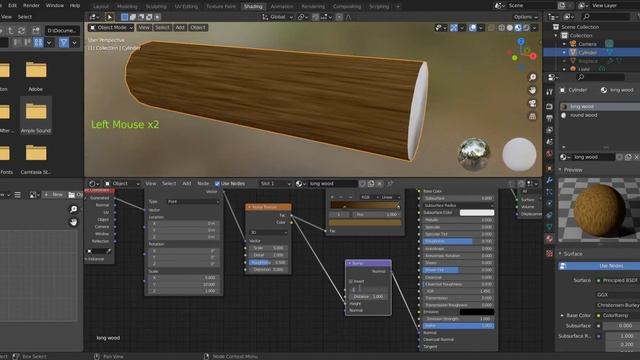The height and width of the screenshot is (360, 640).
Task: Select the cursor/select box tool icon in viewport header
Action: [109, 17]
